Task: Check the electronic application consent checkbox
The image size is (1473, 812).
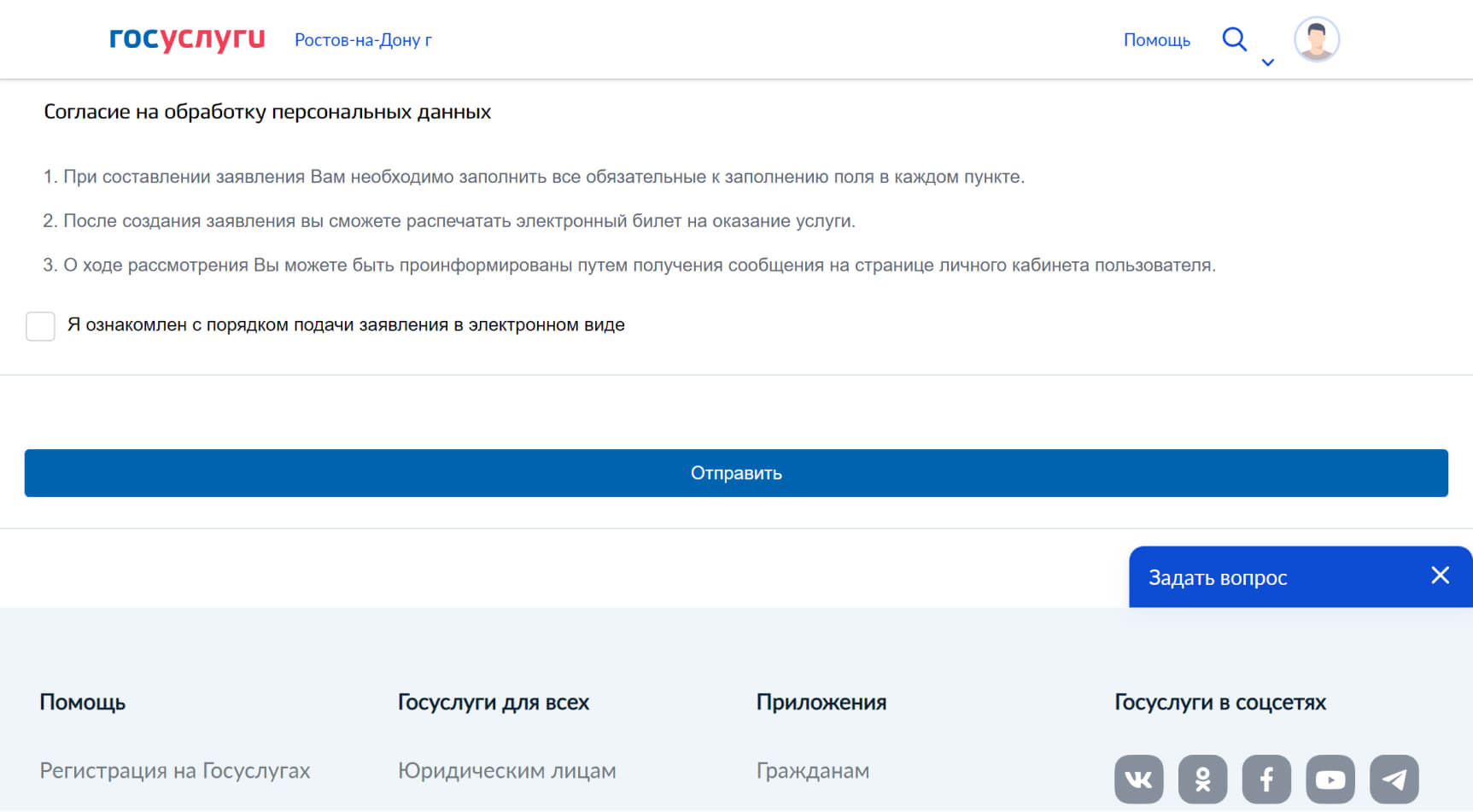Action: click(x=40, y=326)
